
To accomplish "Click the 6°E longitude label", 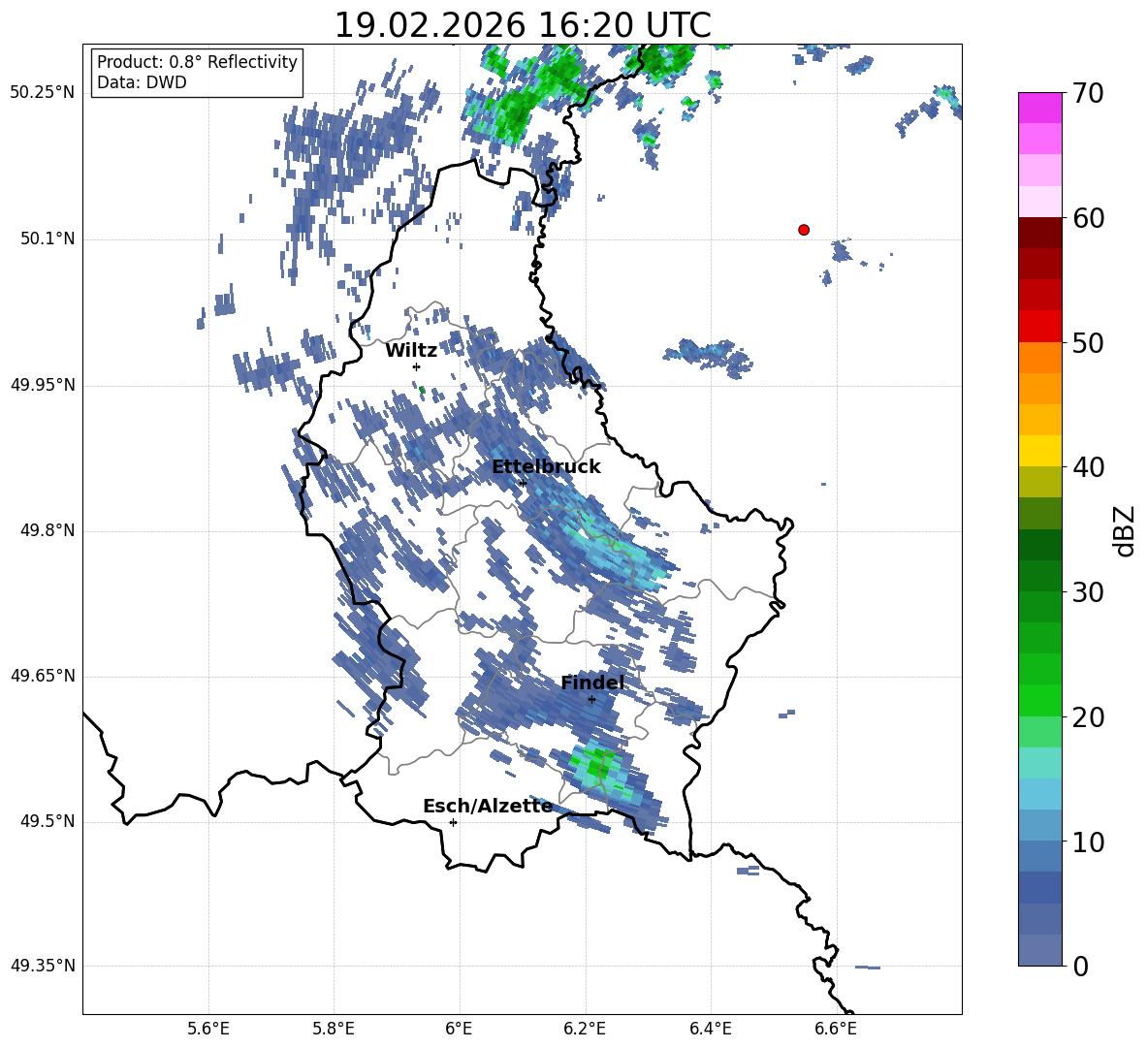I will tap(459, 1029).
